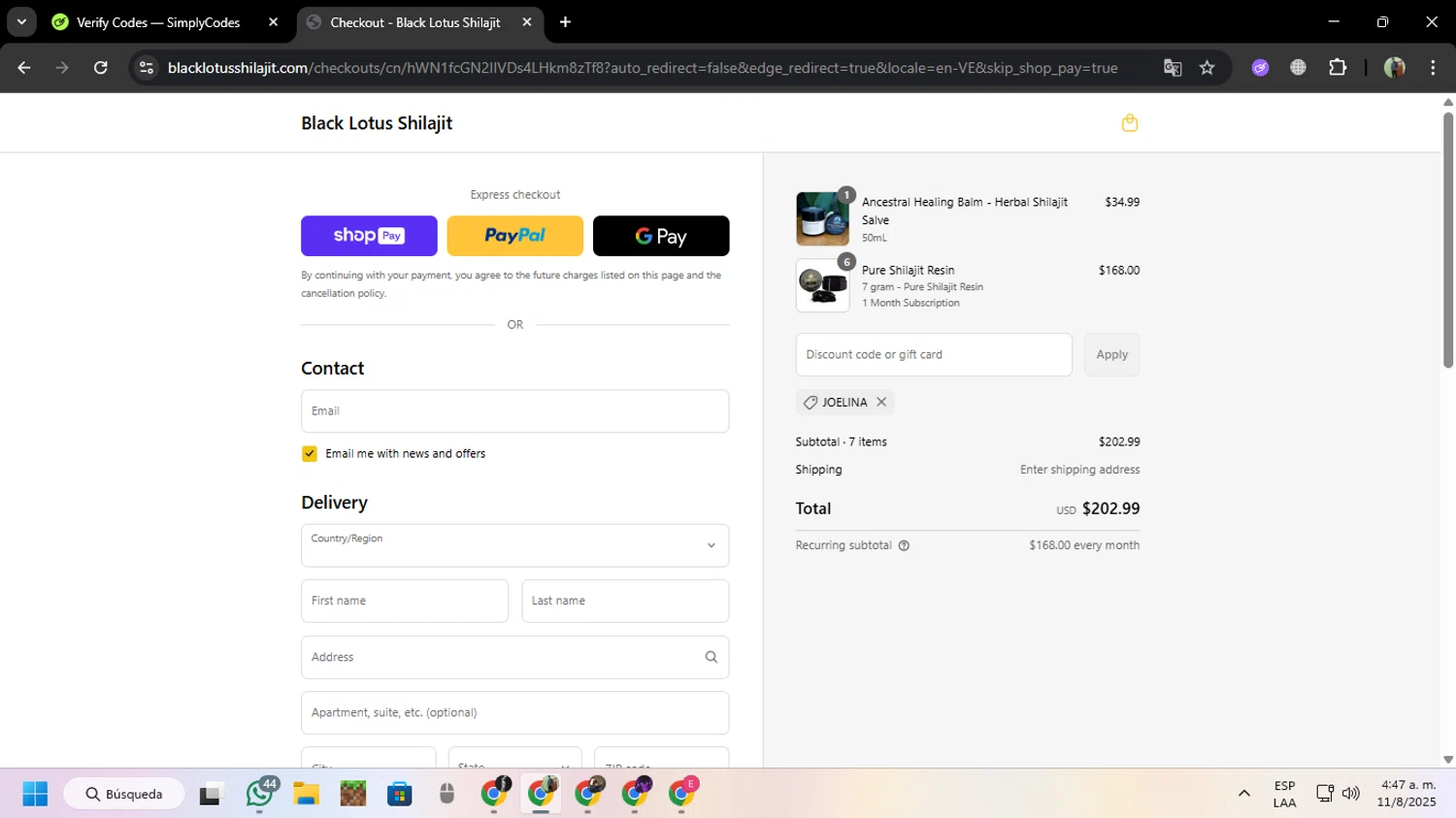Open Chrome profile avatar

[1395, 68]
